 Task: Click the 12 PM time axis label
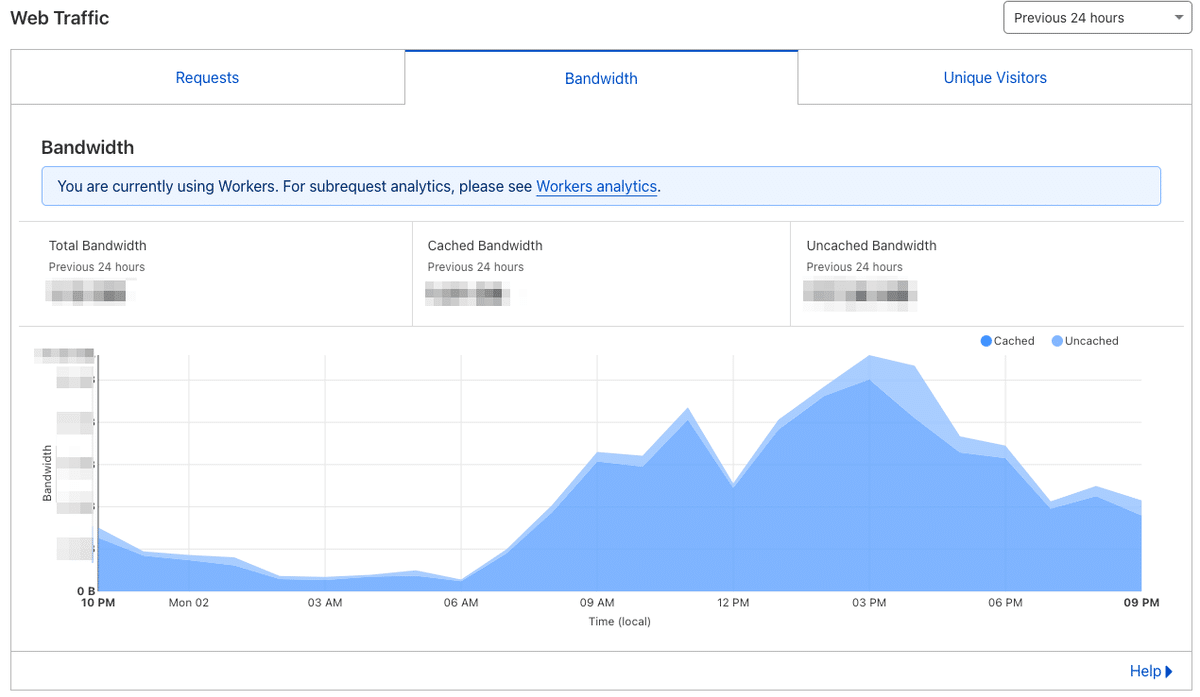[733, 603]
